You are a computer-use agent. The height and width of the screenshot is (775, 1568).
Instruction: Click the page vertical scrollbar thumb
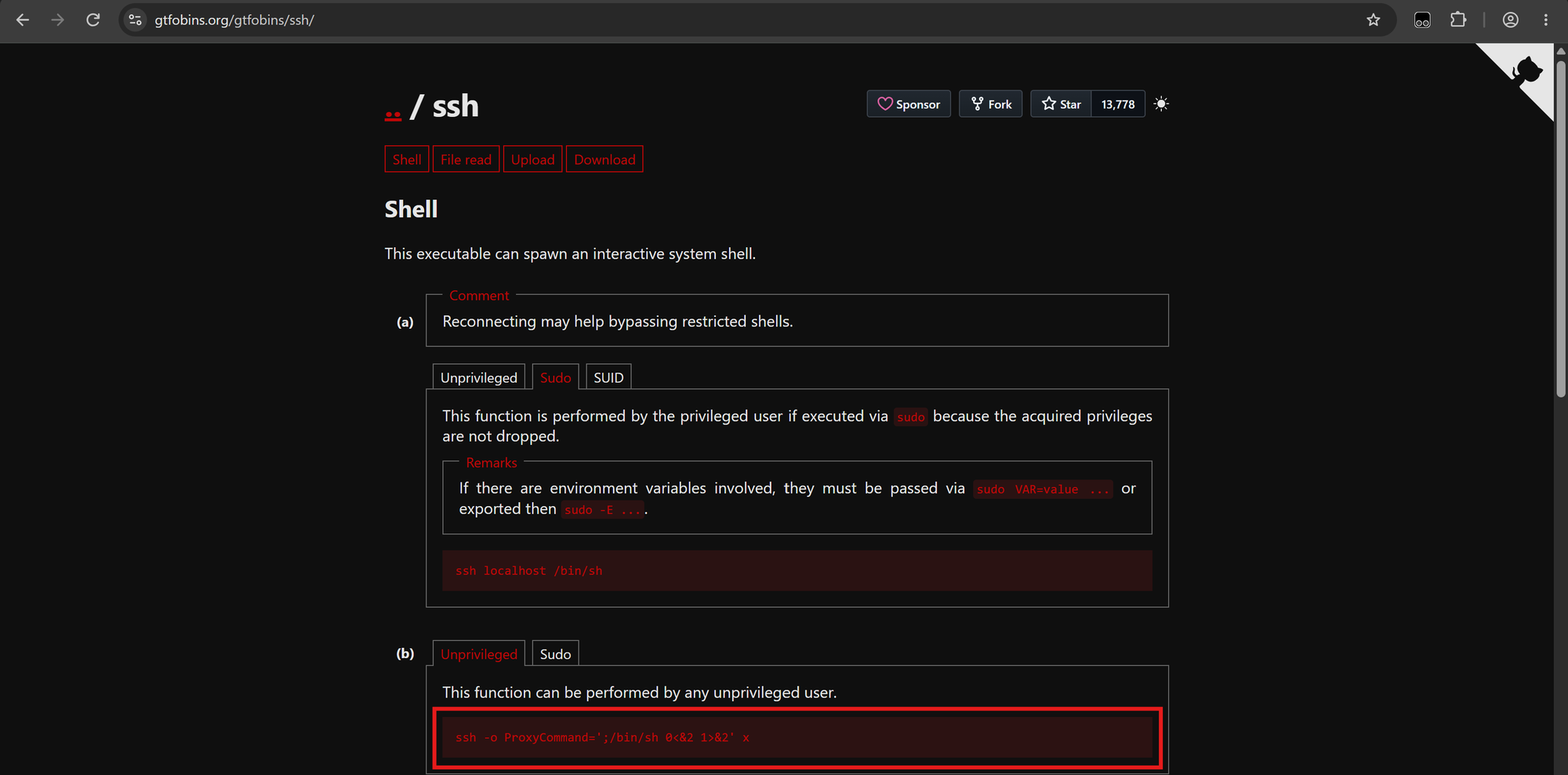[x=1561, y=227]
